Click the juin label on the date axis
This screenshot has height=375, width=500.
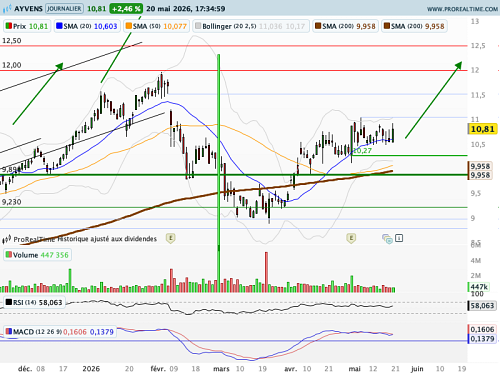coord(417,369)
